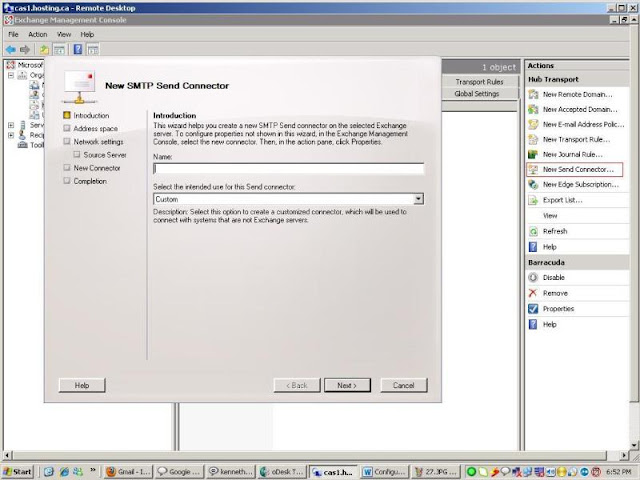
Task: Click the Properties checkmark icon
Action: point(533,309)
